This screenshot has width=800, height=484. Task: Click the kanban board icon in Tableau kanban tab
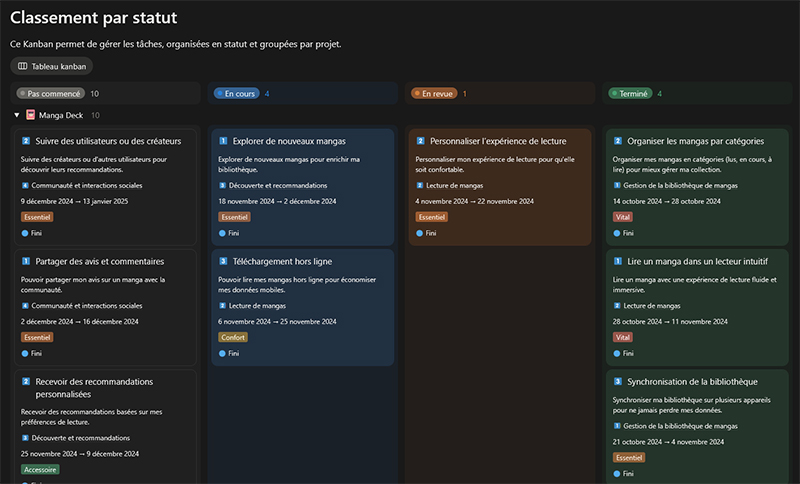(x=22, y=66)
